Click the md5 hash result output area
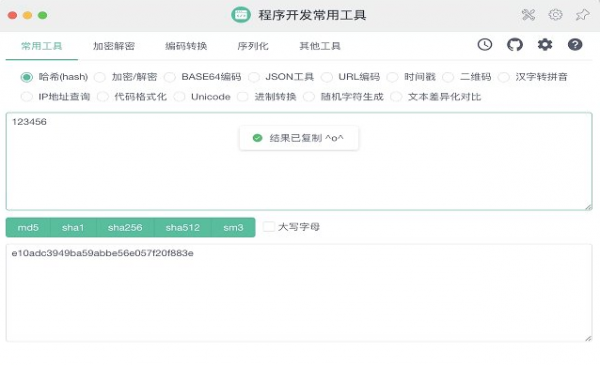600x365 pixels. 299,293
